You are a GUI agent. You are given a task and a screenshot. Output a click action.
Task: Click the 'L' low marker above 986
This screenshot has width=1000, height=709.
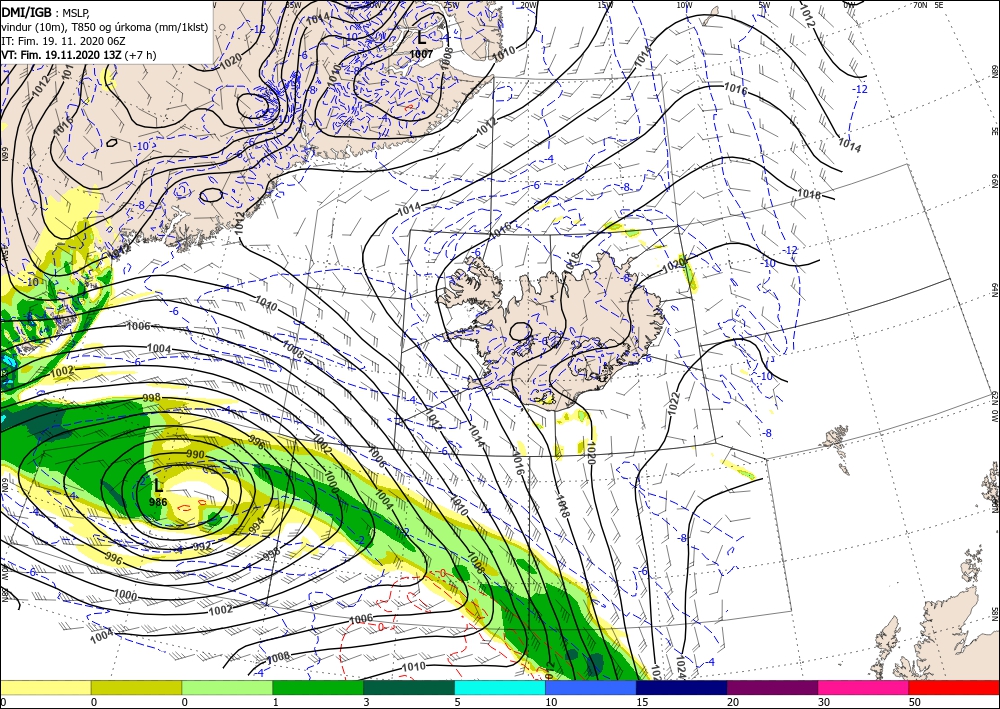158,486
